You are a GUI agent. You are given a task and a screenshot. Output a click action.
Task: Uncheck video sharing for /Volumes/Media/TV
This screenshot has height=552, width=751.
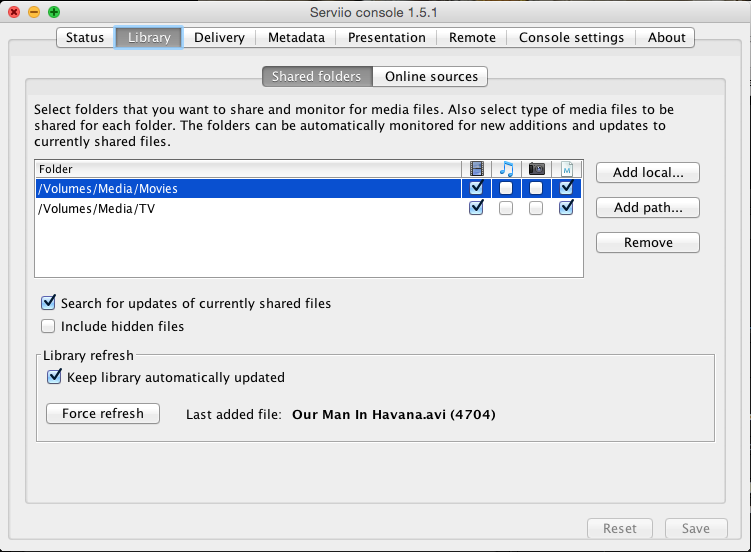point(476,208)
